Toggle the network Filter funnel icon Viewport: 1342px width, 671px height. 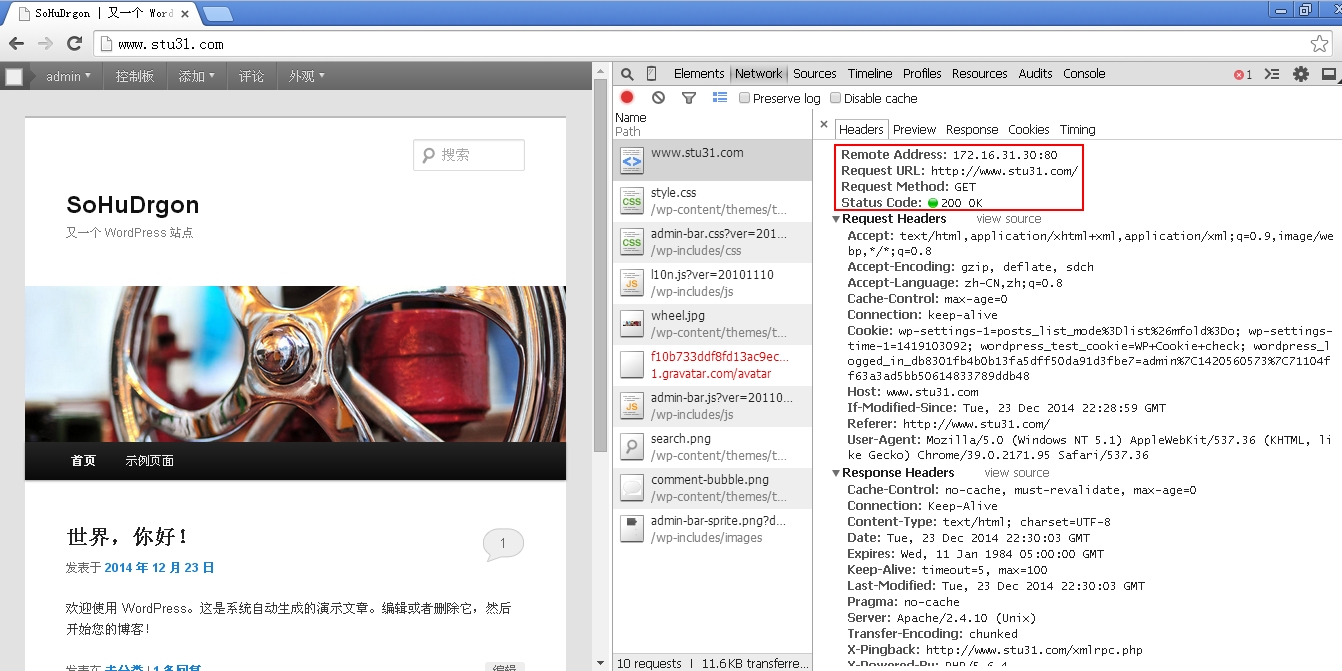pos(688,98)
